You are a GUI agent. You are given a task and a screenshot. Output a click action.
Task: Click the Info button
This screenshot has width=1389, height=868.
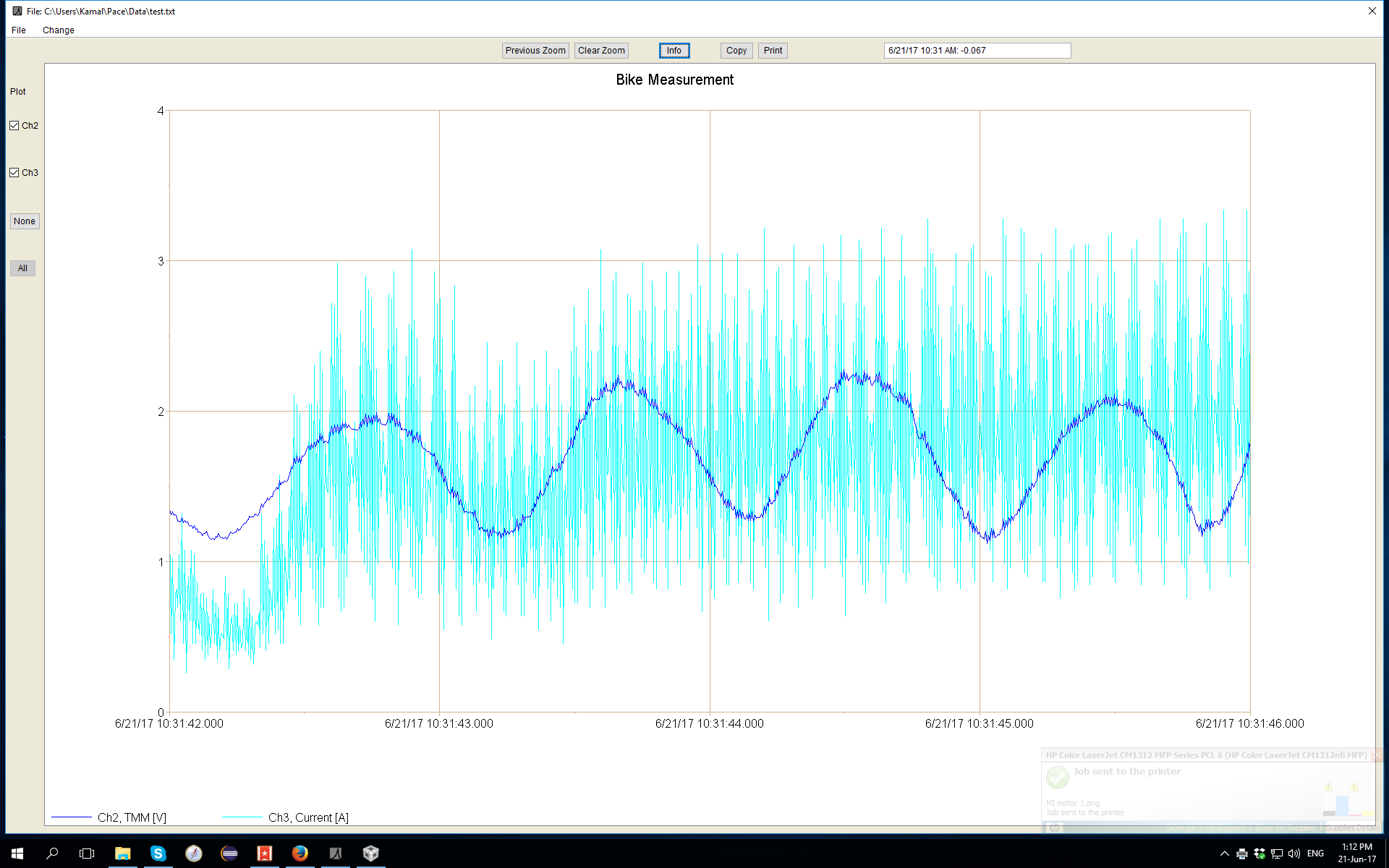click(x=674, y=51)
